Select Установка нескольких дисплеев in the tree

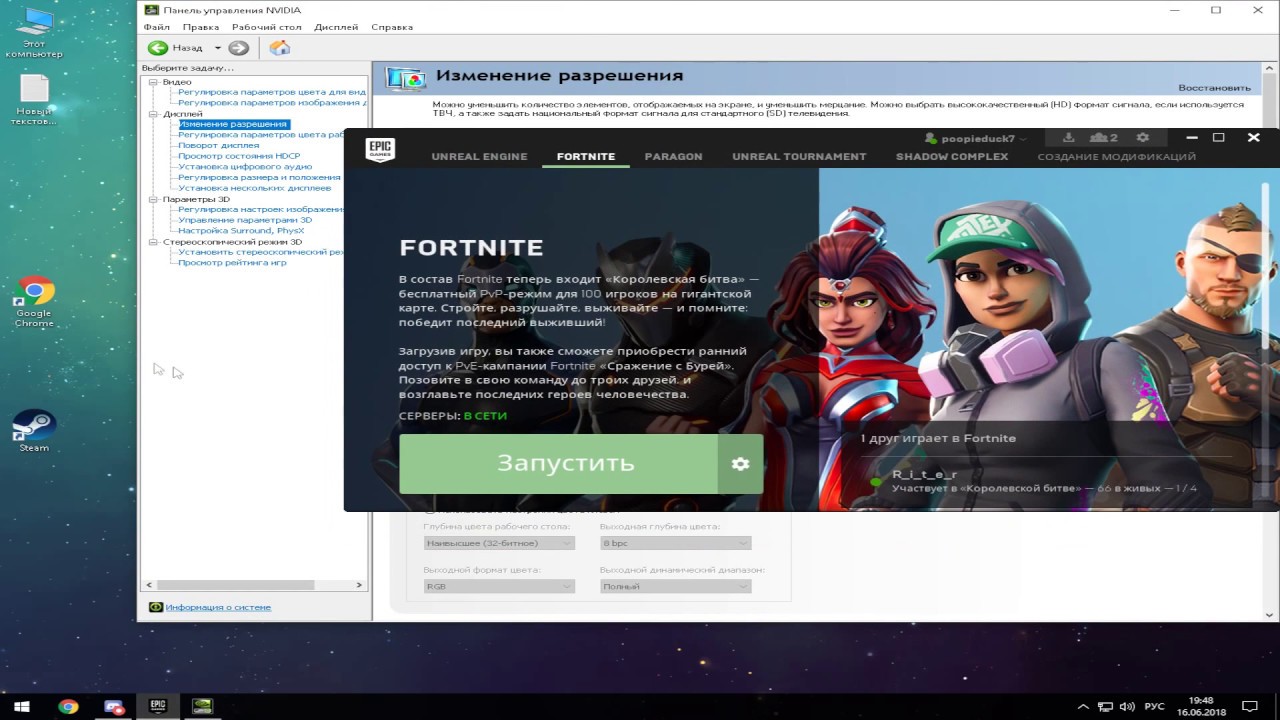(254, 188)
